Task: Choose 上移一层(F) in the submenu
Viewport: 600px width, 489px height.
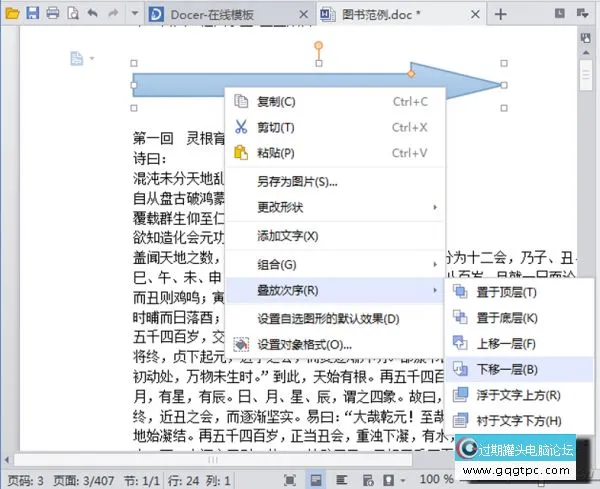Action: pyautogui.click(x=519, y=344)
